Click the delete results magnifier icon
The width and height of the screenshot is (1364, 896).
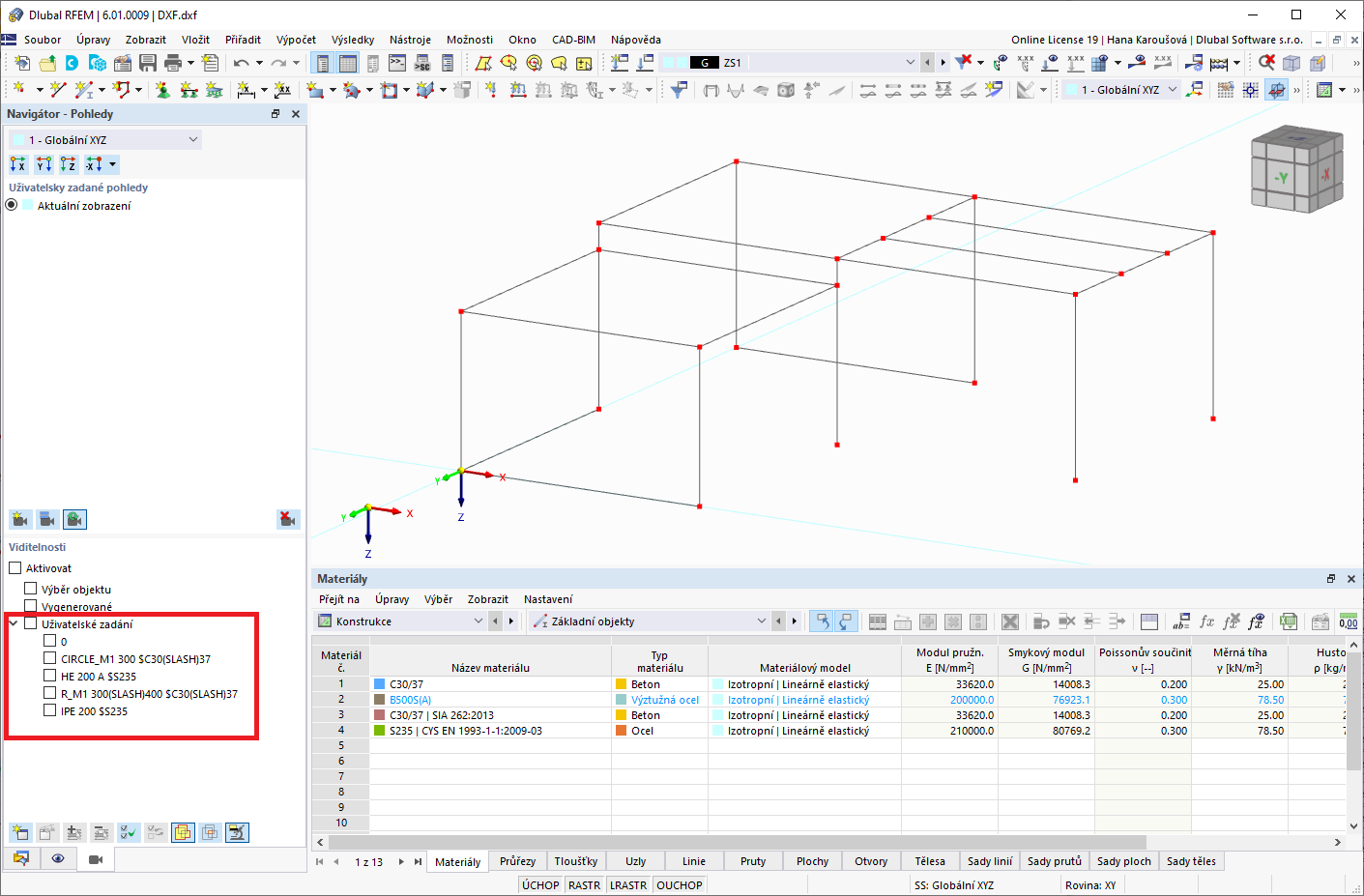[x=1266, y=63]
